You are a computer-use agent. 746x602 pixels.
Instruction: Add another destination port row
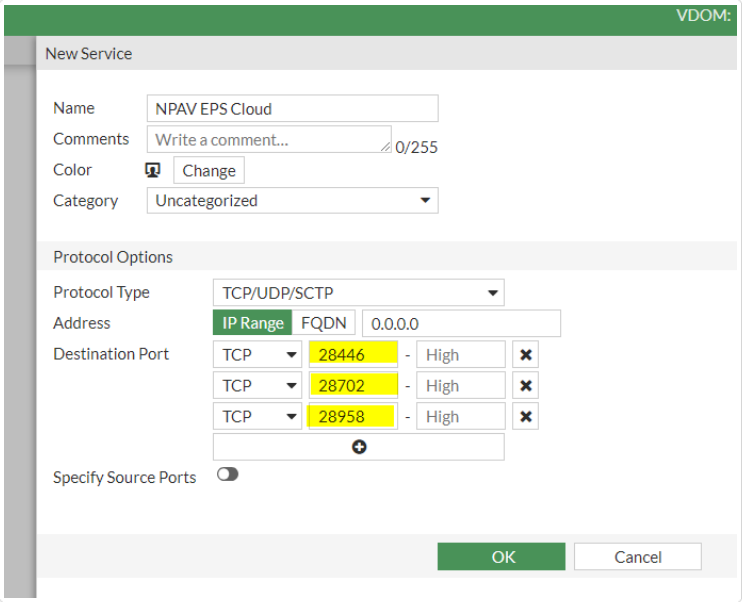(358, 447)
